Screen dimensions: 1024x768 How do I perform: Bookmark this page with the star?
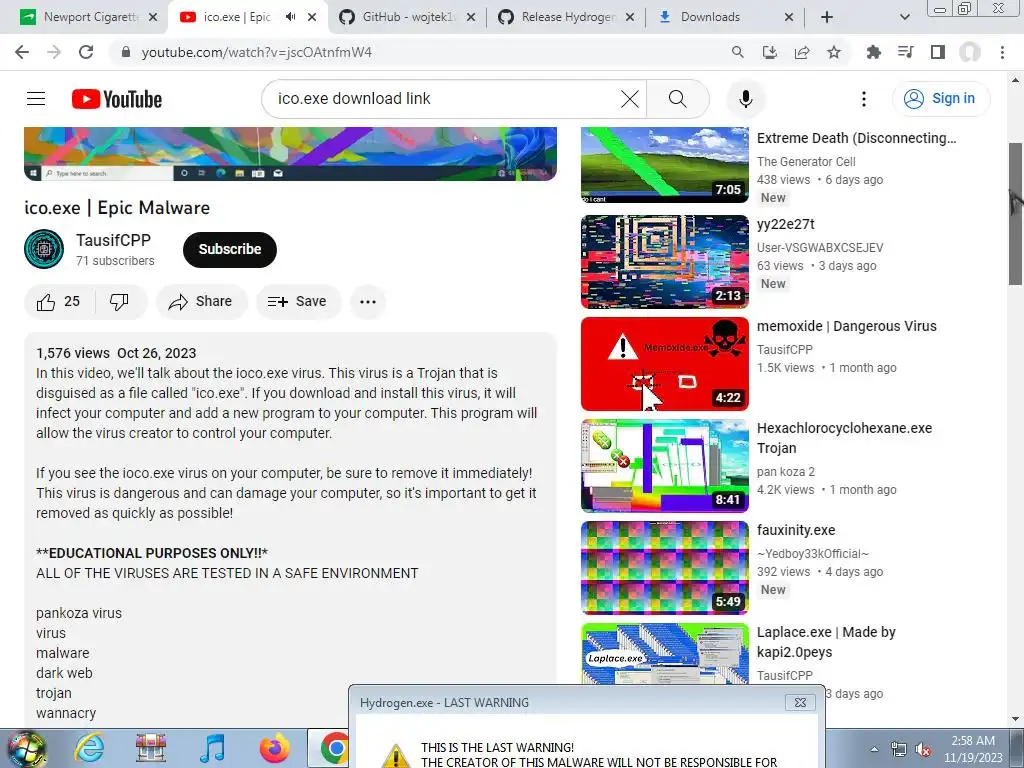coord(834,52)
